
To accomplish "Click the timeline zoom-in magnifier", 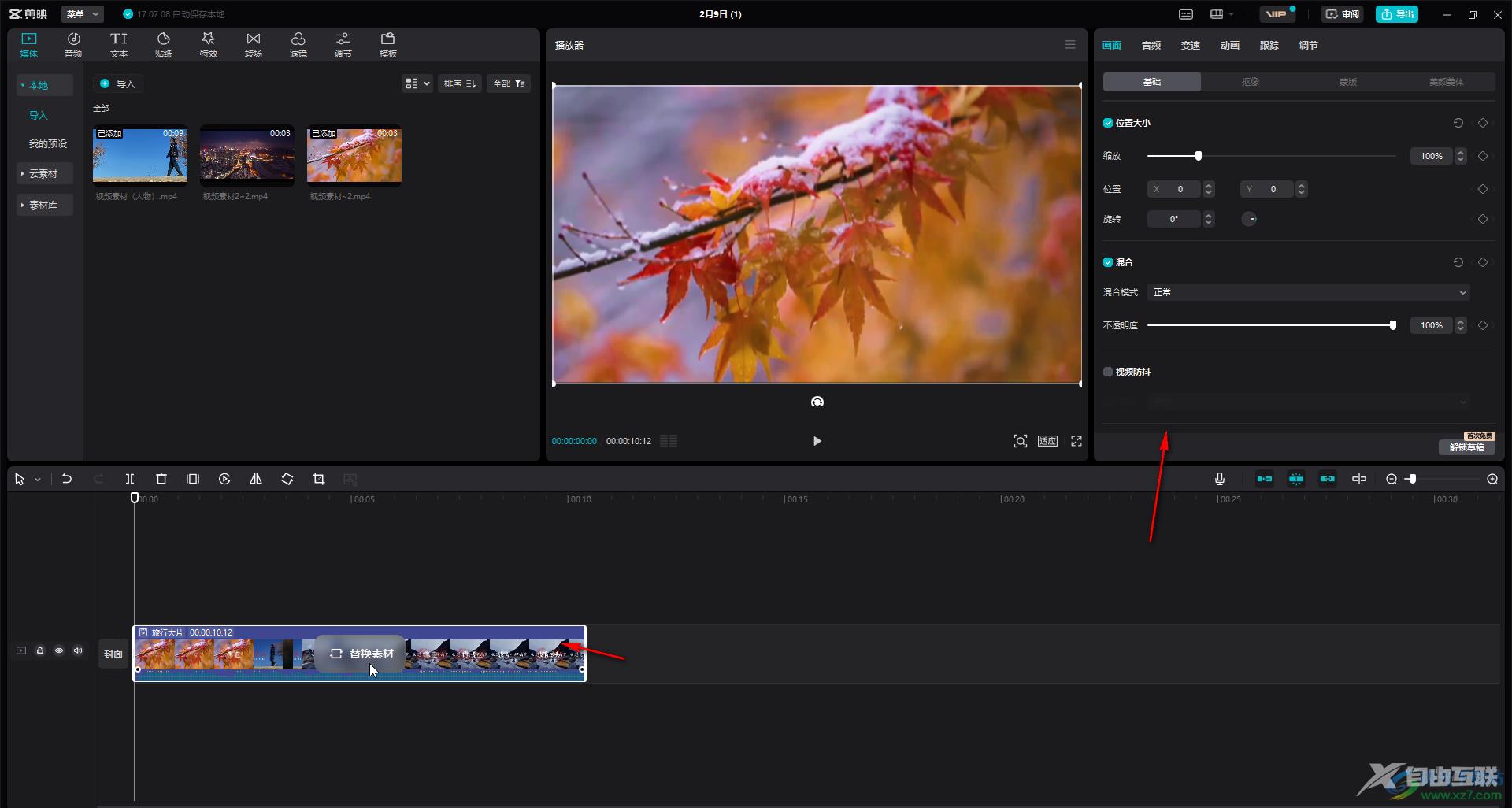I will (1492, 479).
